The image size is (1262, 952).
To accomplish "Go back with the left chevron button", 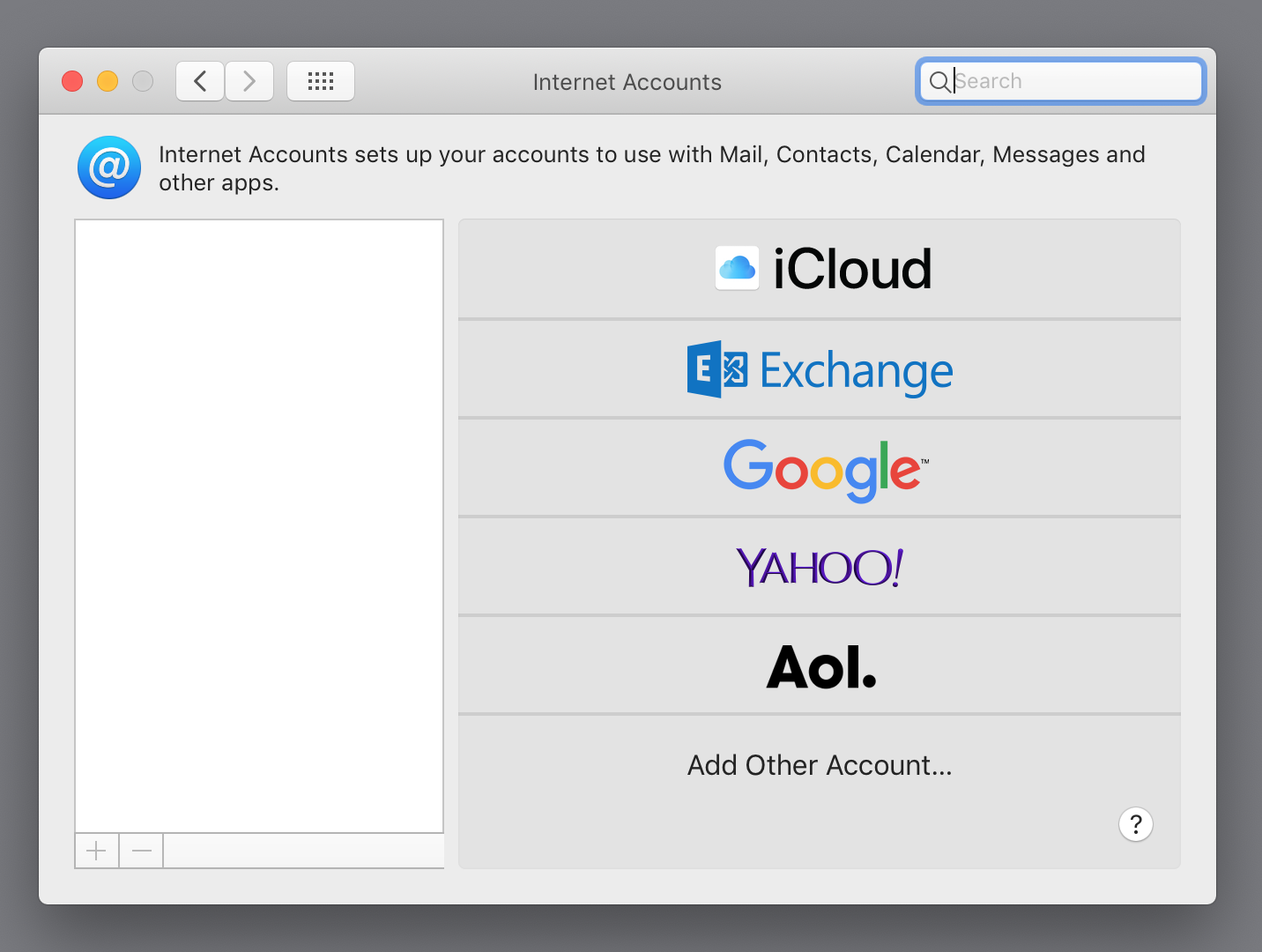I will pyautogui.click(x=200, y=81).
